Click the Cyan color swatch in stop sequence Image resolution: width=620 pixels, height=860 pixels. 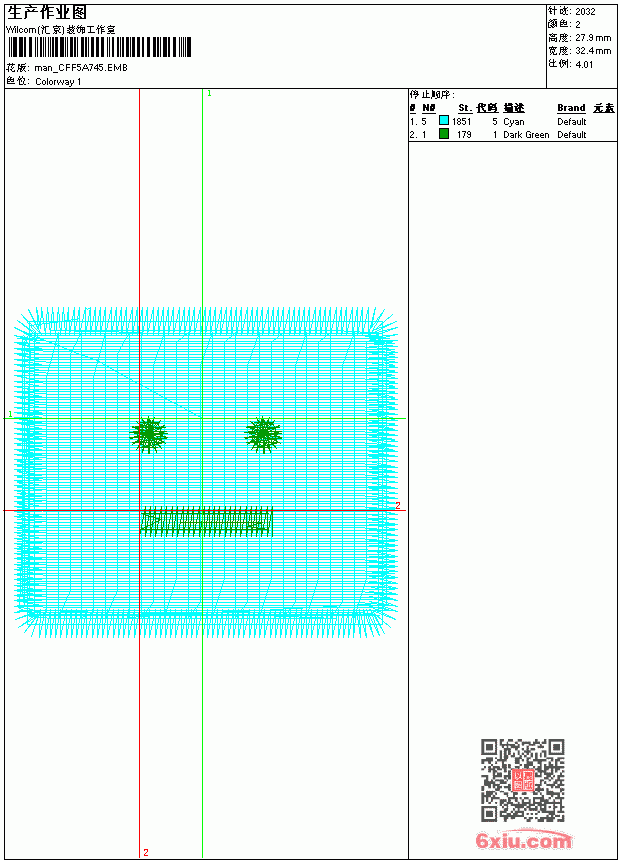tap(444, 121)
